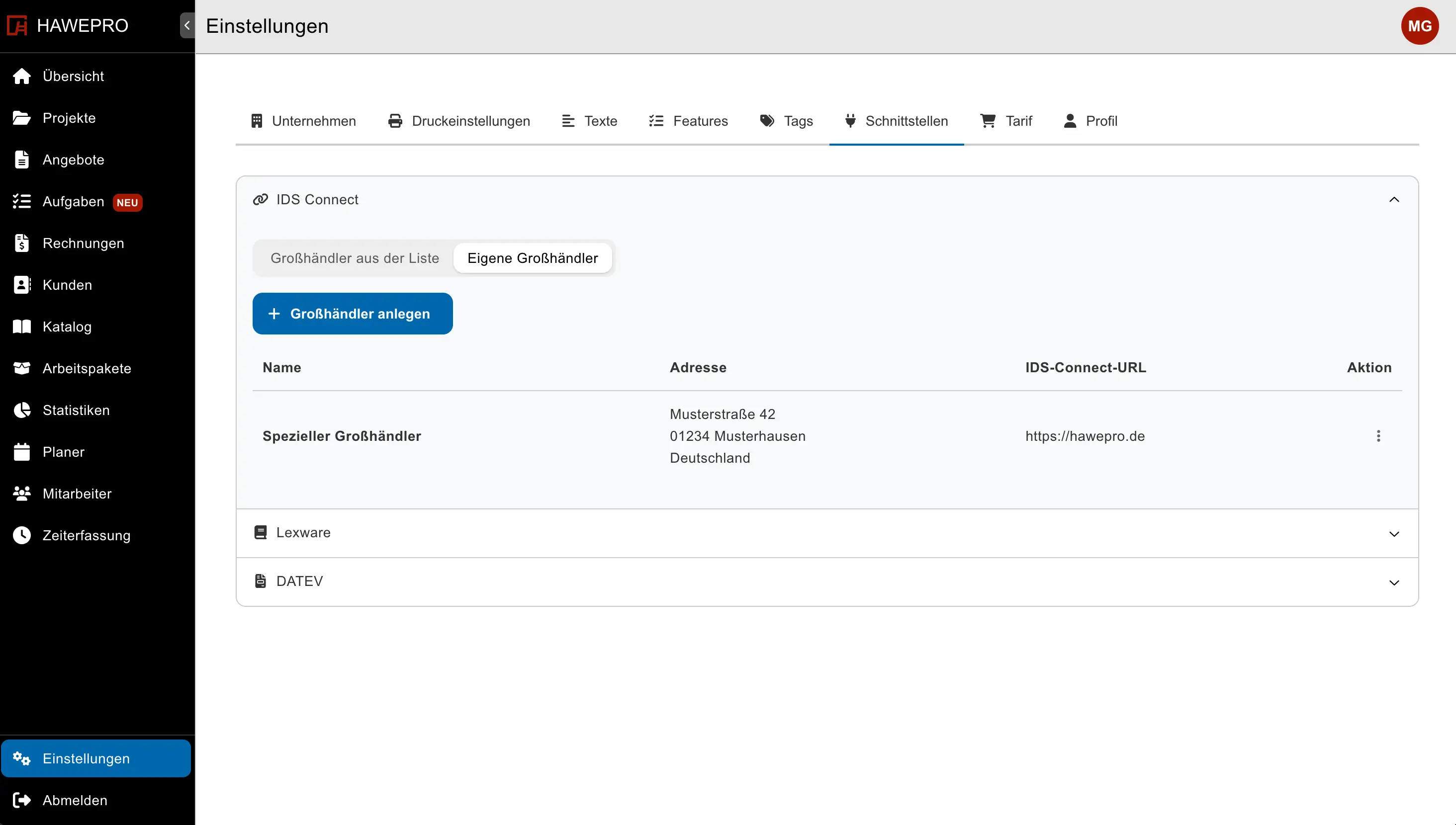Click the Angebote document icon

coord(21,160)
